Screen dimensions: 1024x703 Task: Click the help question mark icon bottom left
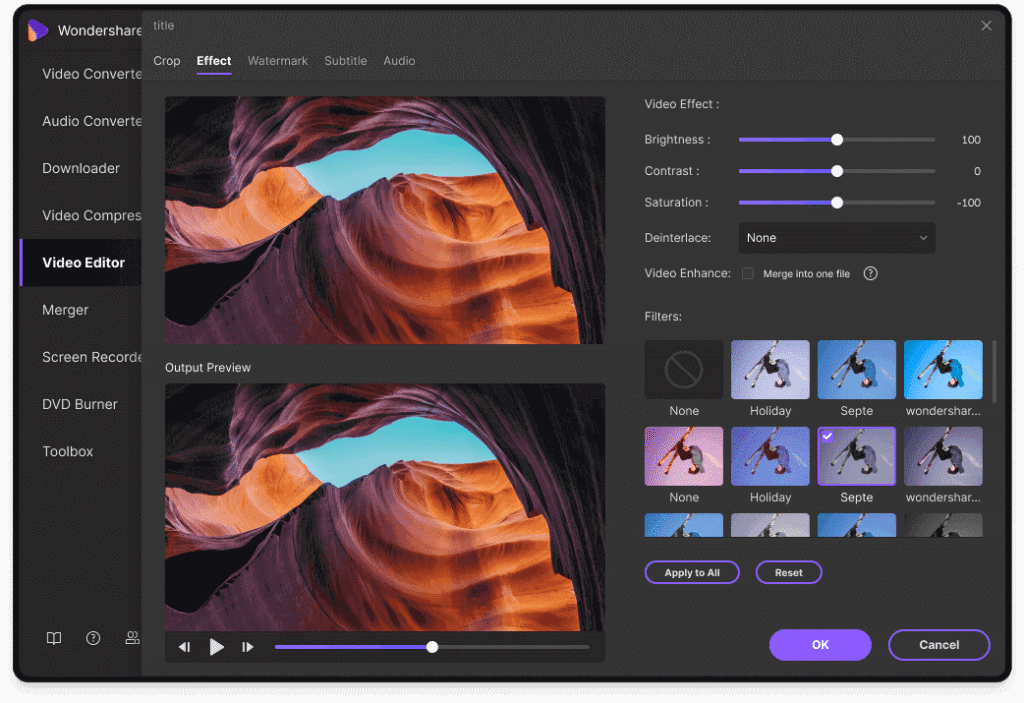coord(93,638)
